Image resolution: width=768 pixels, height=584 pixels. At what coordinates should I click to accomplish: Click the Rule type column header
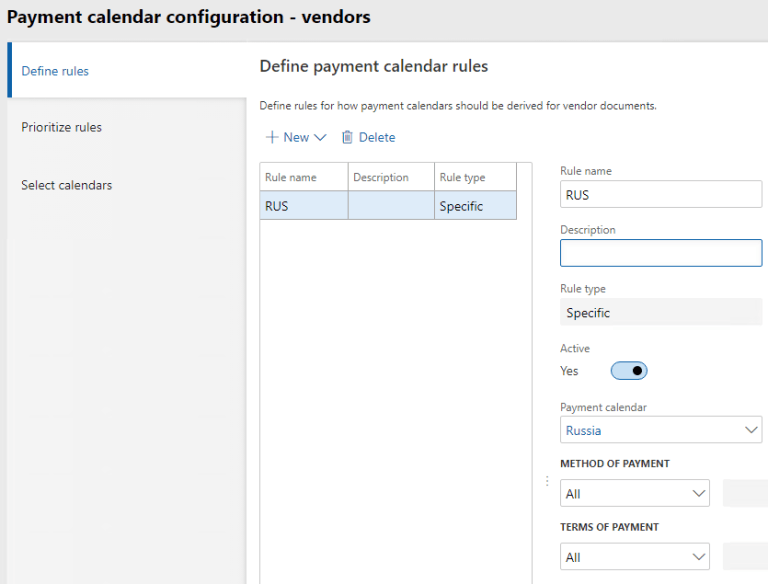tap(475, 177)
